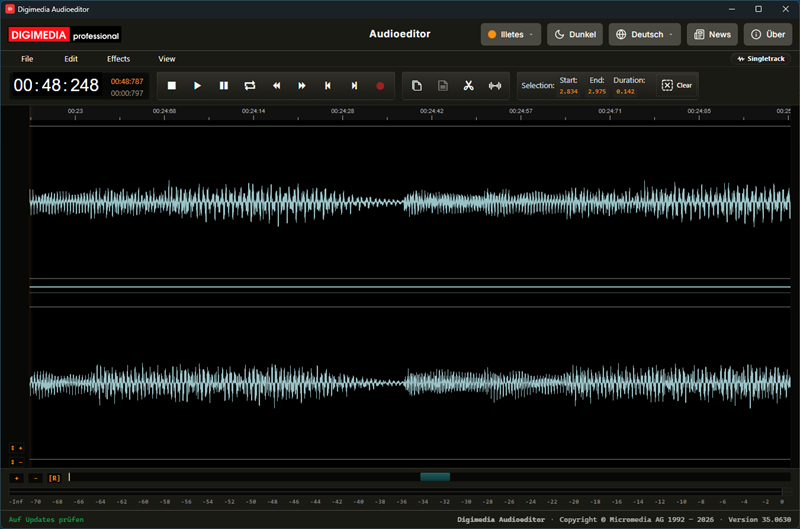Click the 00:24:42 timeline ruler mark
This screenshot has width=800, height=529.
(432, 111)
